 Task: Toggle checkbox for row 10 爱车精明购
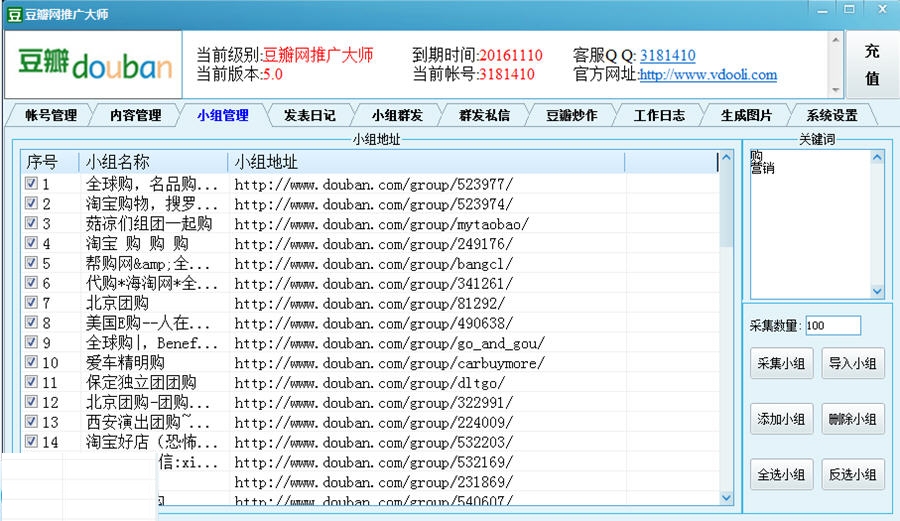tap(32, 362)
